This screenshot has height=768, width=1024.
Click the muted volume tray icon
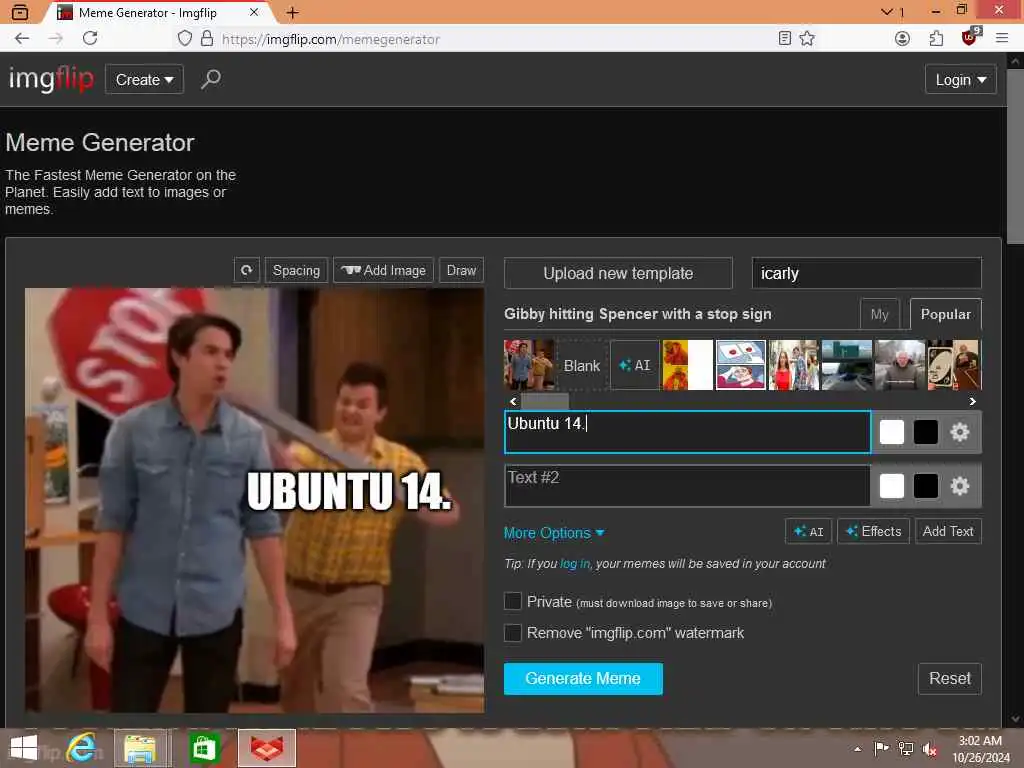coord(929,749)
